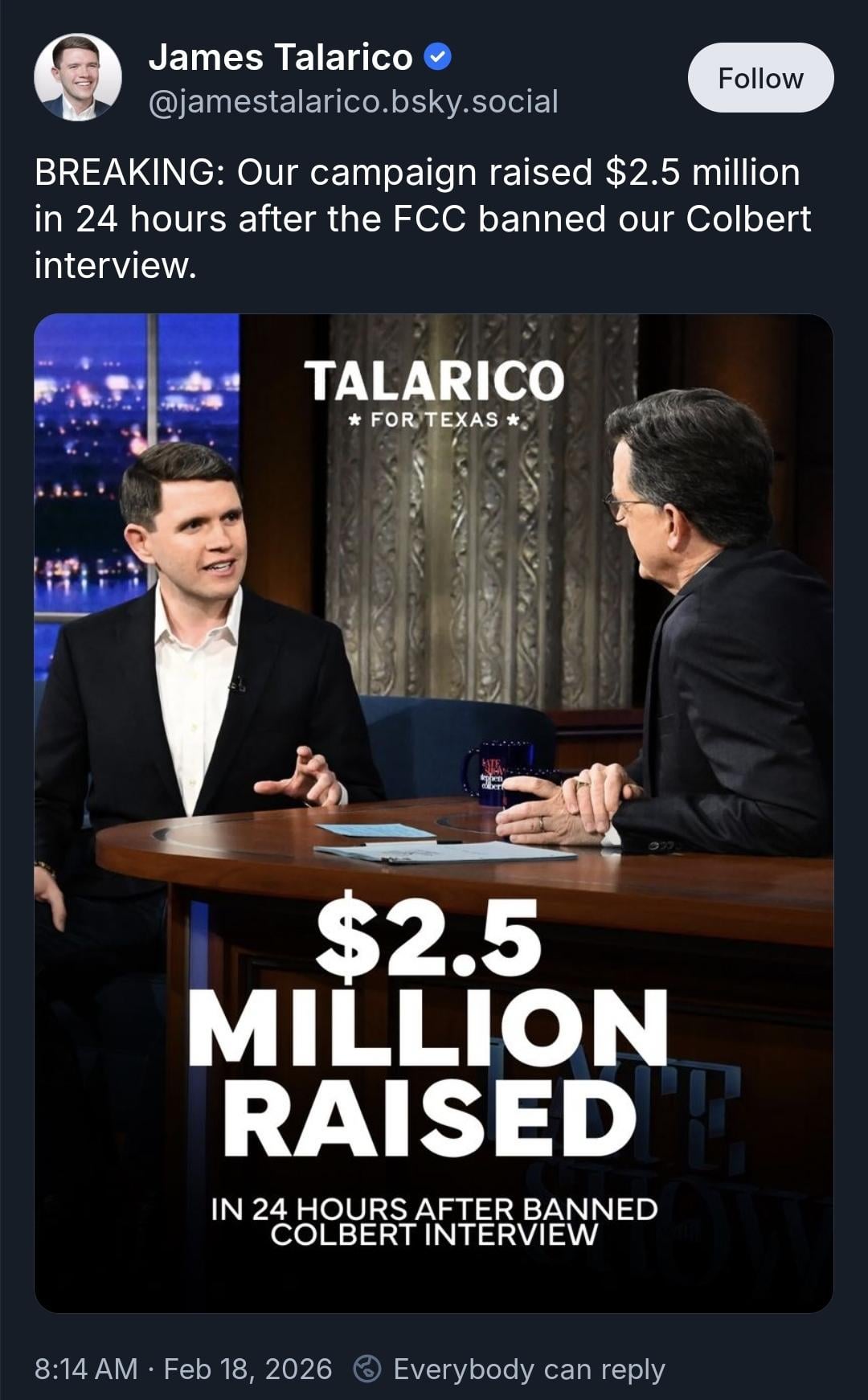Open the James Talarico display name
The height and width of the screenshot is (1400, 868).
coord(280,57)
